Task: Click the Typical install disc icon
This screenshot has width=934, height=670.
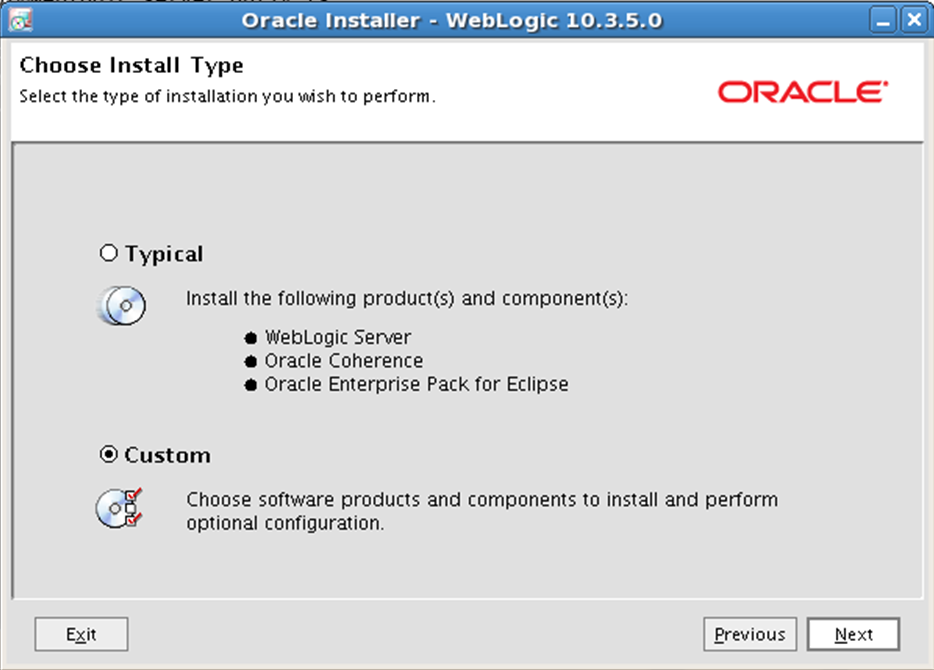Action: click(122, 306)
